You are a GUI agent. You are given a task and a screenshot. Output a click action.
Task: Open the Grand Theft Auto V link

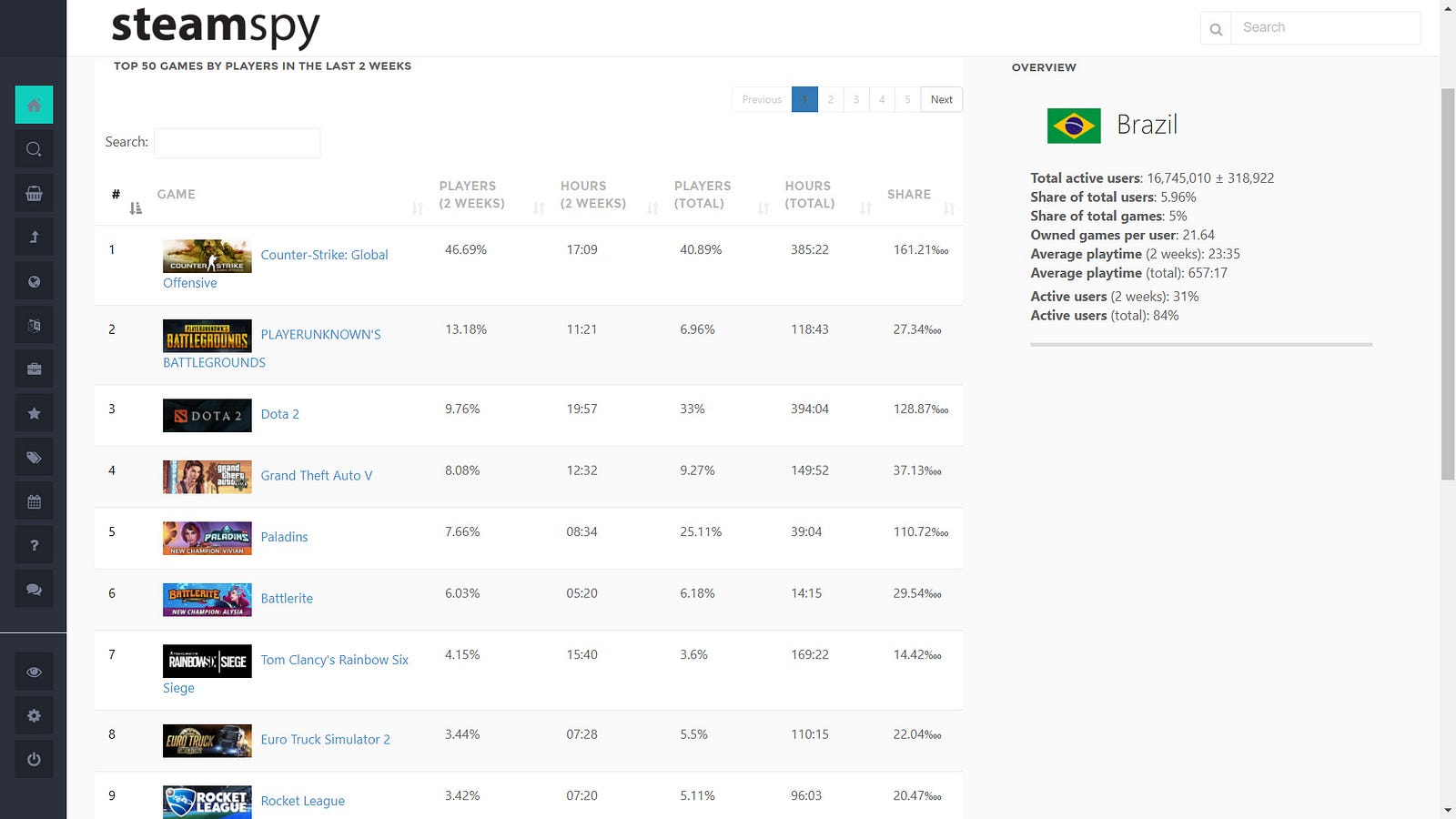pyautogui.click(x=316, y=475)
